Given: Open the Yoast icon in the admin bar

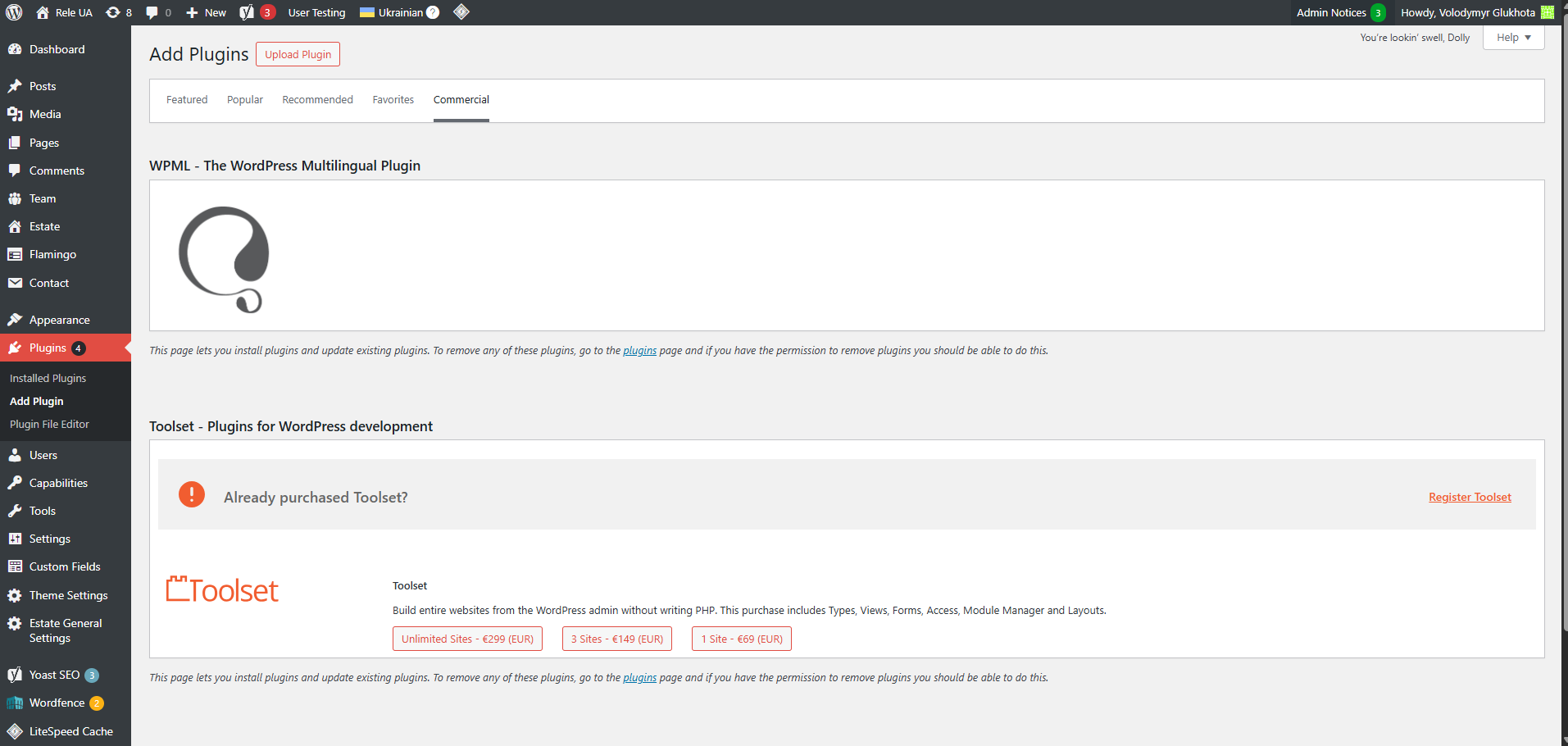Looking at the screenshot, I should tap(246, 12).
